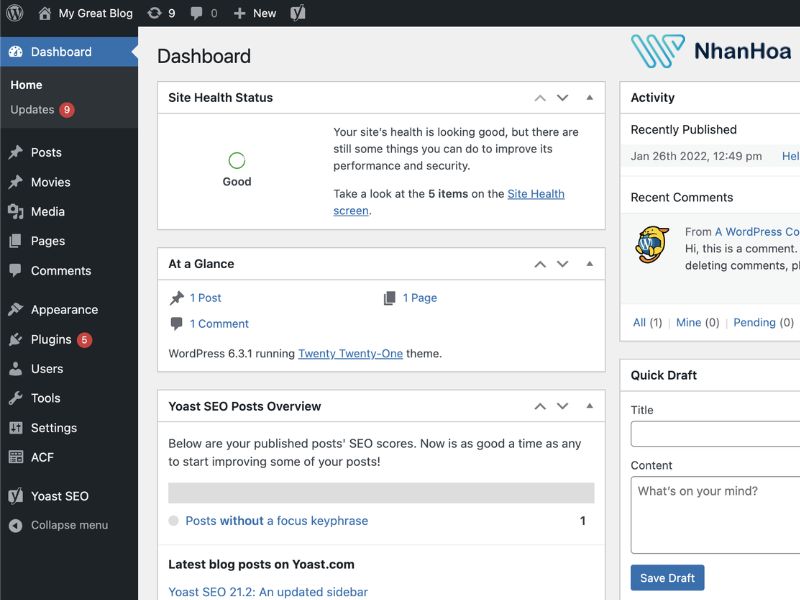Click the Wapuu commenter avatar
800x600 pixels.
point(652,244)
